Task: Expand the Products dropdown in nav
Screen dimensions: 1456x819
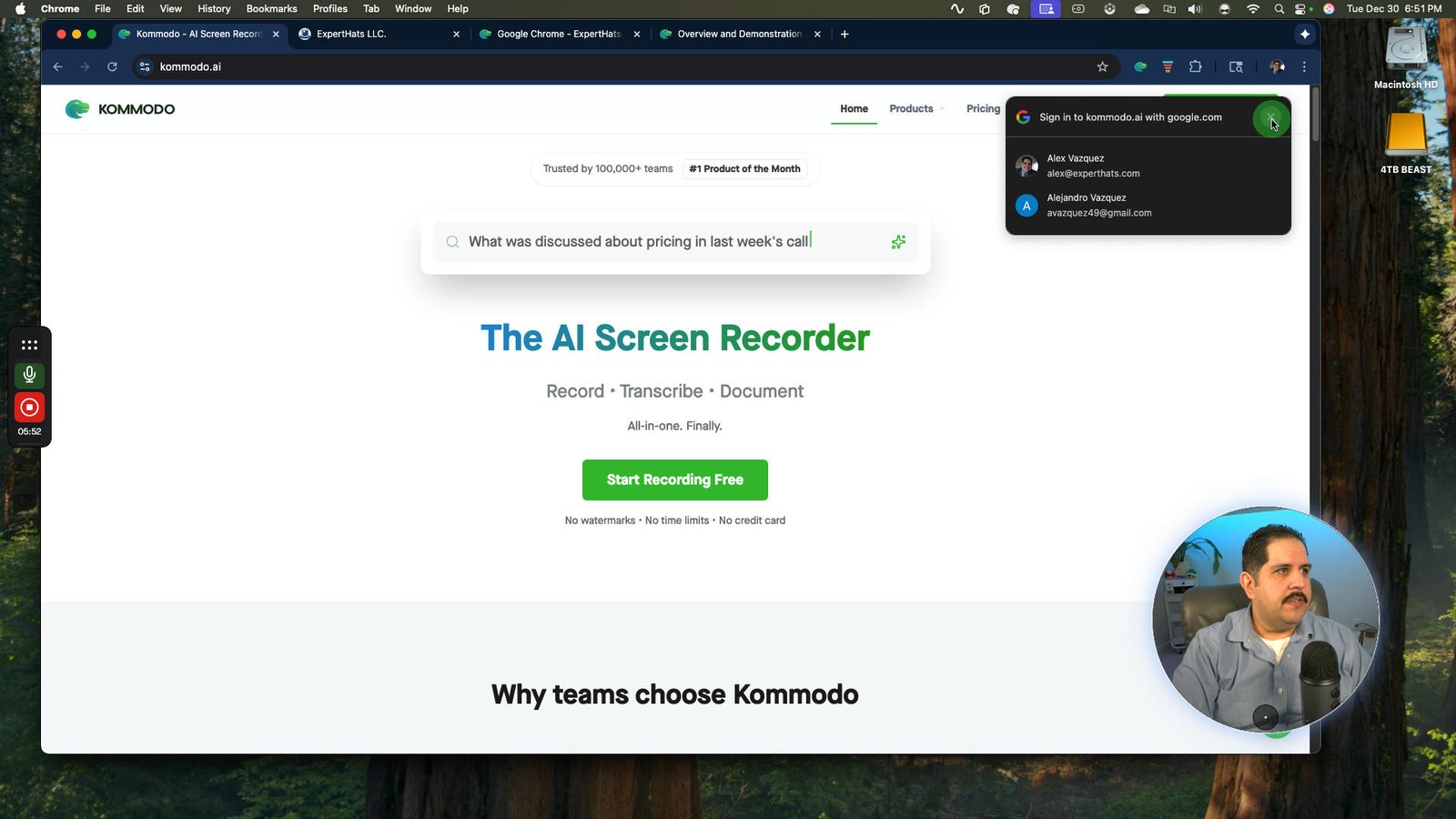Action: tap(916, 108)
